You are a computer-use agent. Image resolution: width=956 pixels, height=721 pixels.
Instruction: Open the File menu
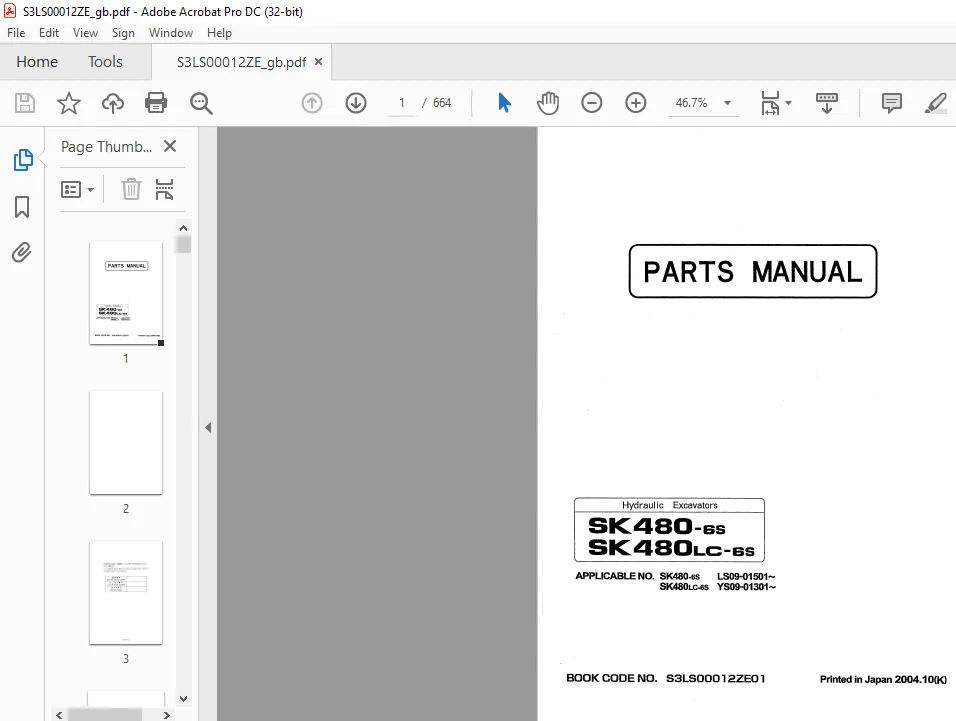(16, 33)
